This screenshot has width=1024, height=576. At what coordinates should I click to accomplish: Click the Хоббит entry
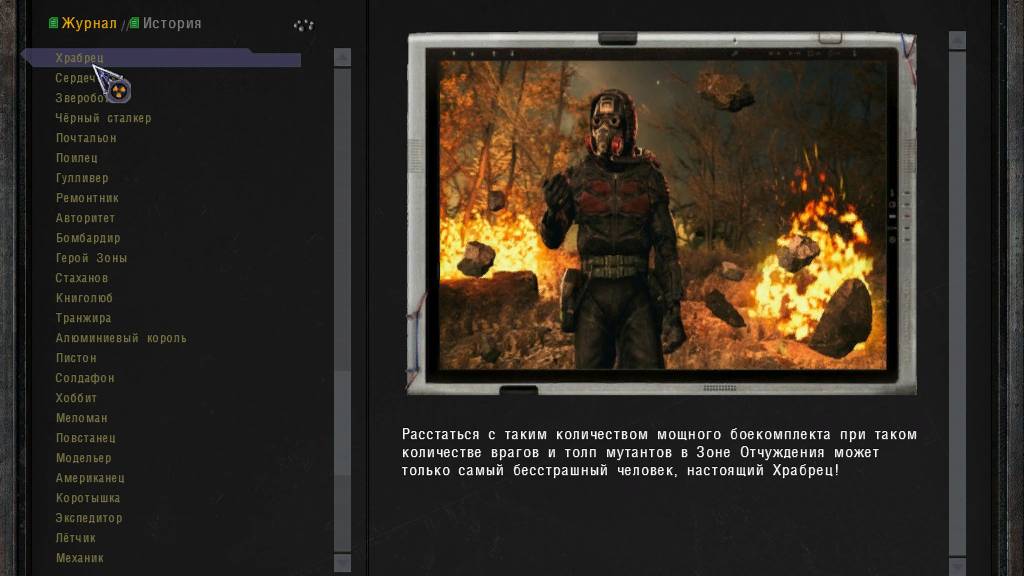click(x=76, y=398)
